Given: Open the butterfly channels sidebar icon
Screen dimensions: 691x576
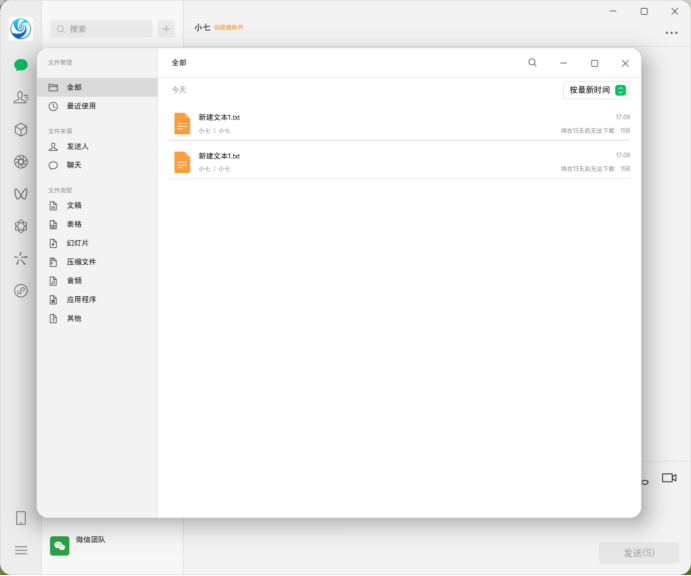Looking at the screenshot, I should (x=21, y=194).
